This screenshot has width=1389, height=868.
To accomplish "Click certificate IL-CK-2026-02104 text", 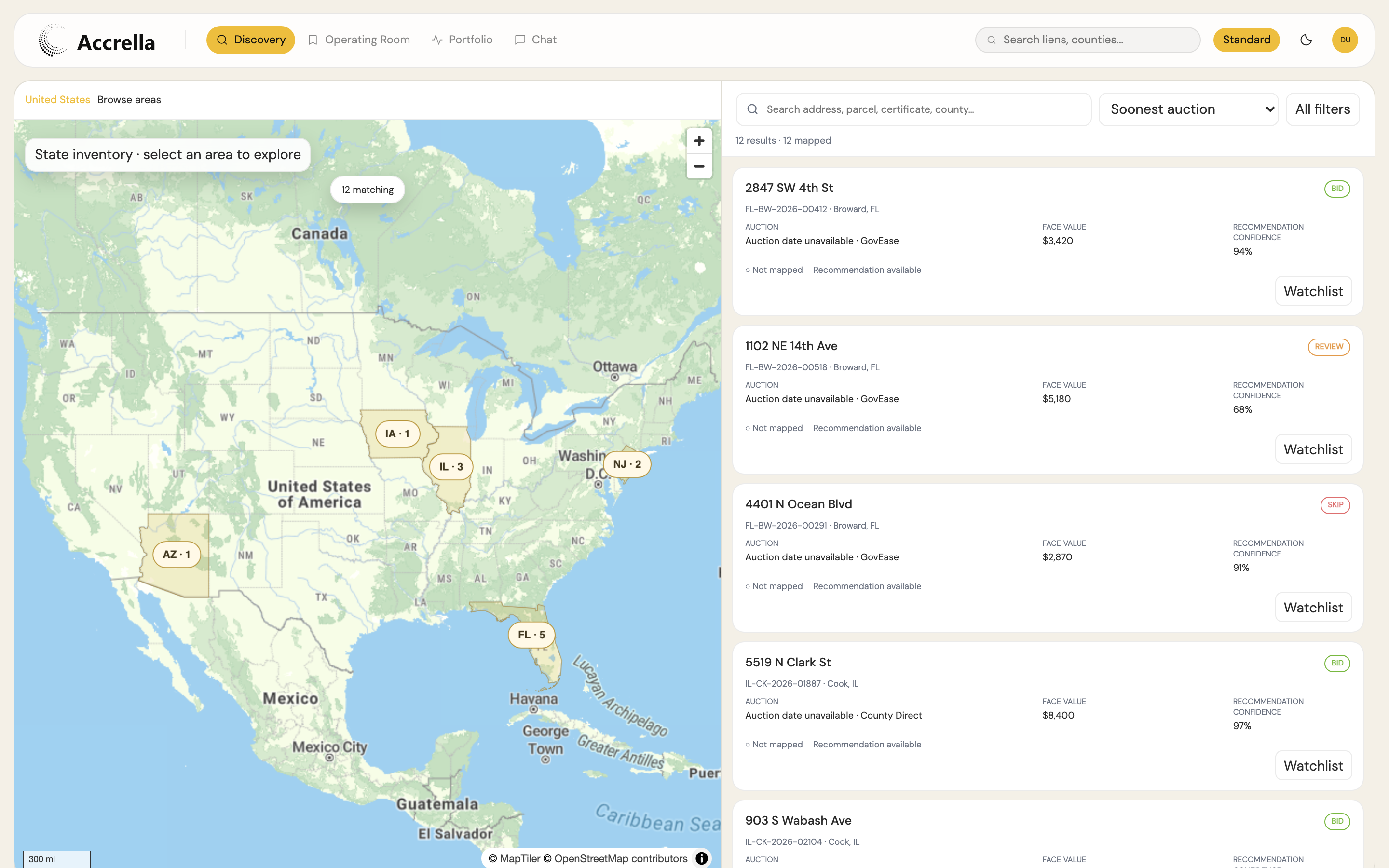I will point(783,841).
